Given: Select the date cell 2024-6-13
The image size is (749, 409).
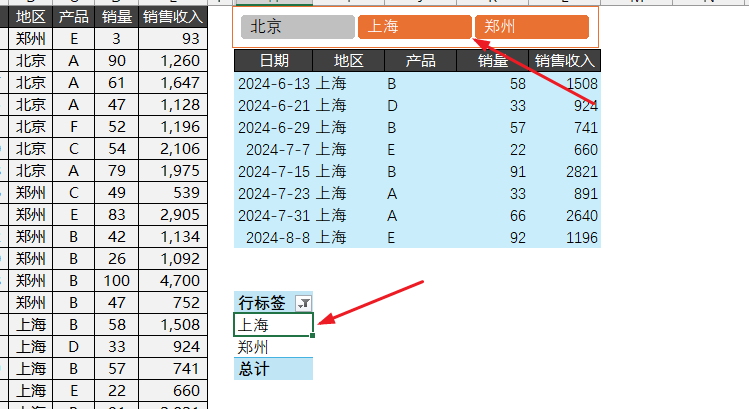Looking at the screenshot, I should point(274,84).
